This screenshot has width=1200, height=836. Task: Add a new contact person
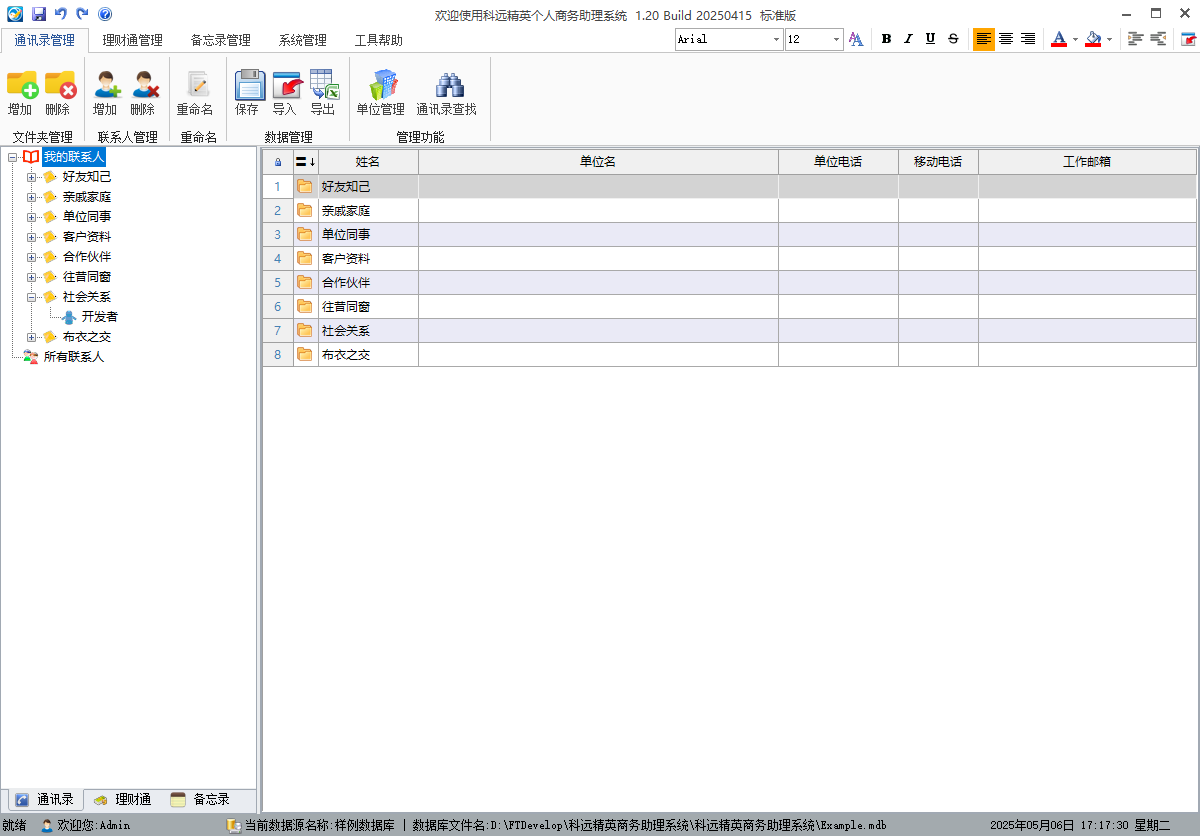pos(106,85)
